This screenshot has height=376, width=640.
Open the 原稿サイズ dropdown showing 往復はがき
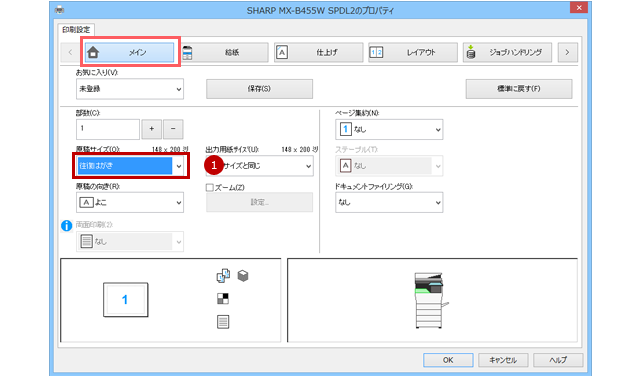point(130,166)
